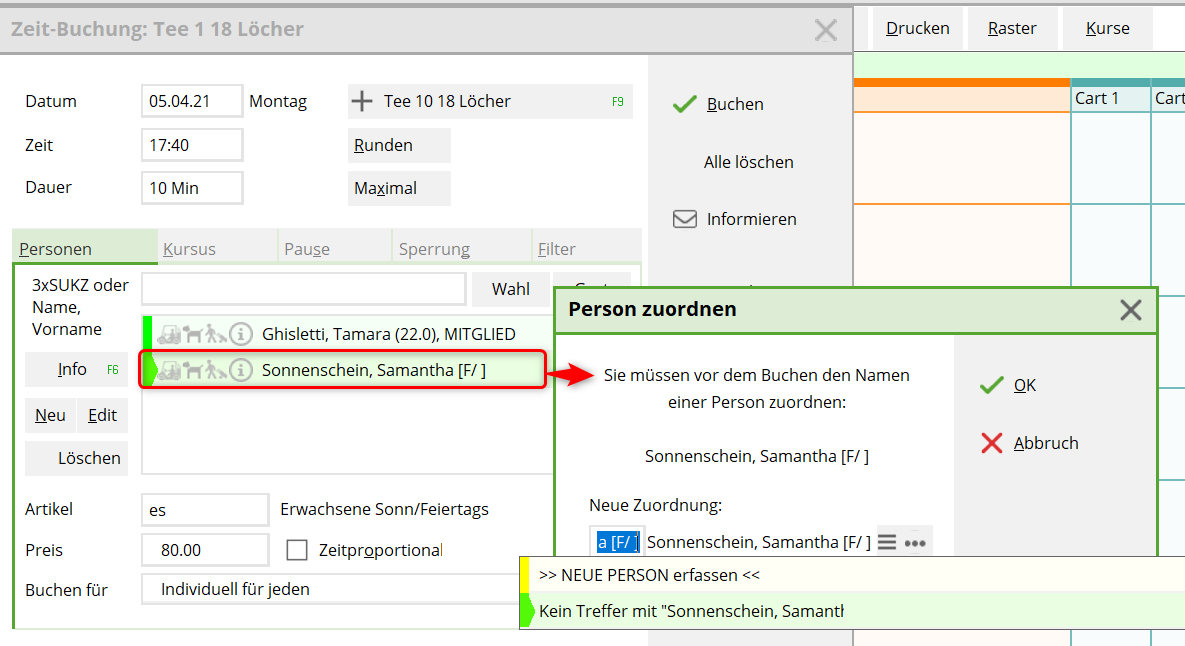
Task: Click the dog icon in Ghisletti row
Action: (x=193, y=333)
